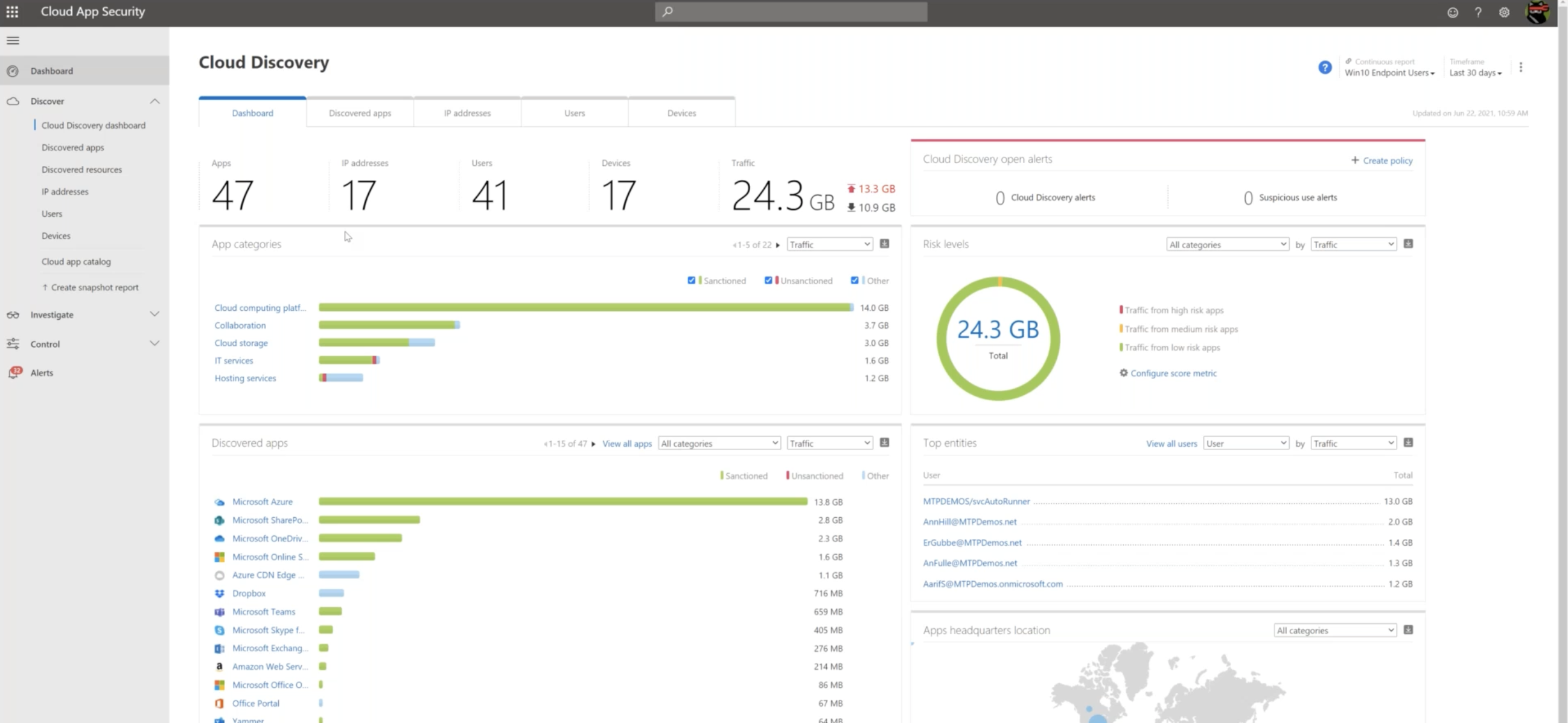Uncheck the Sanctioned checkbox
1568x723 pixels.
(x=692, y=281)
